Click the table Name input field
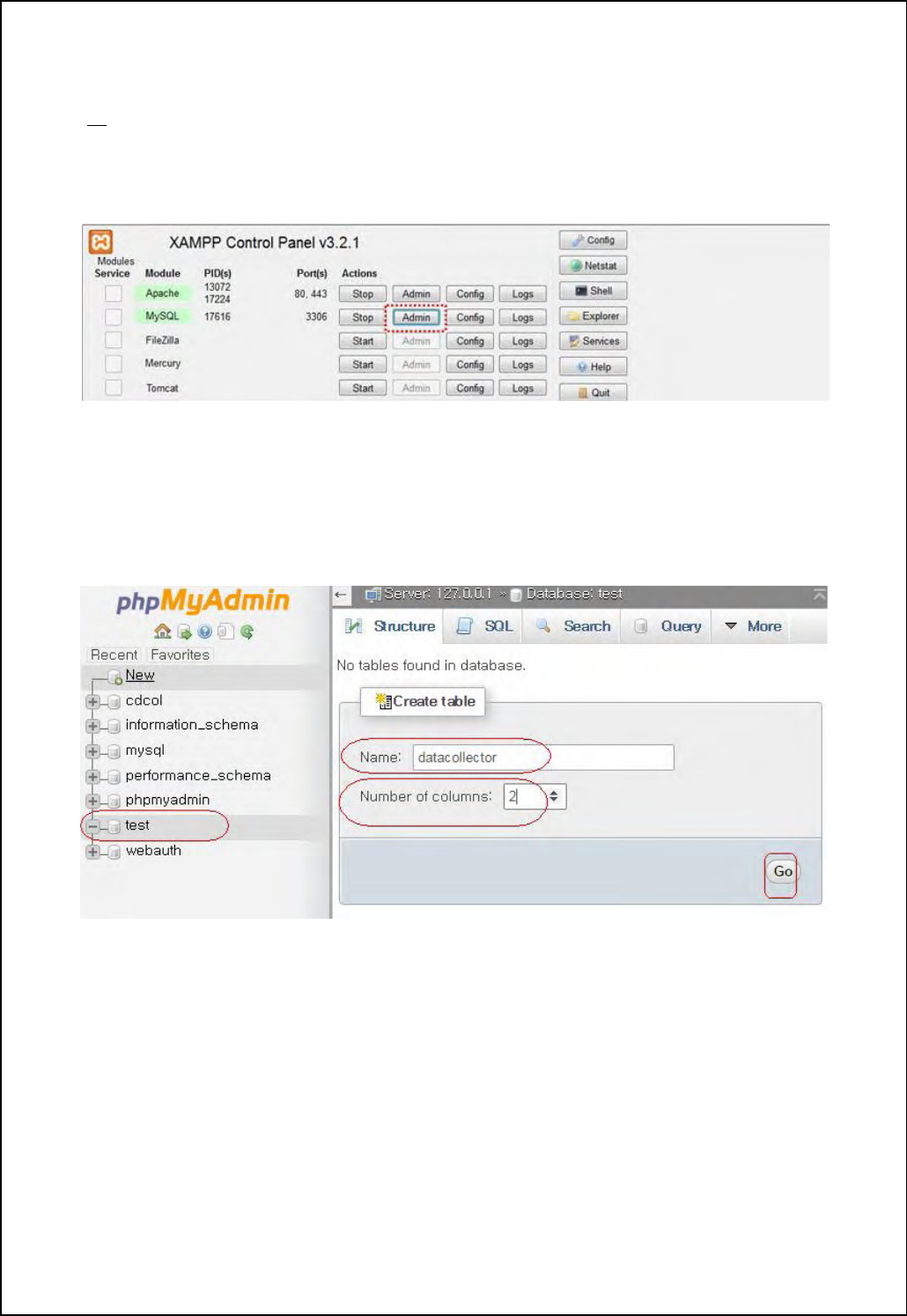 coord(543,758)
